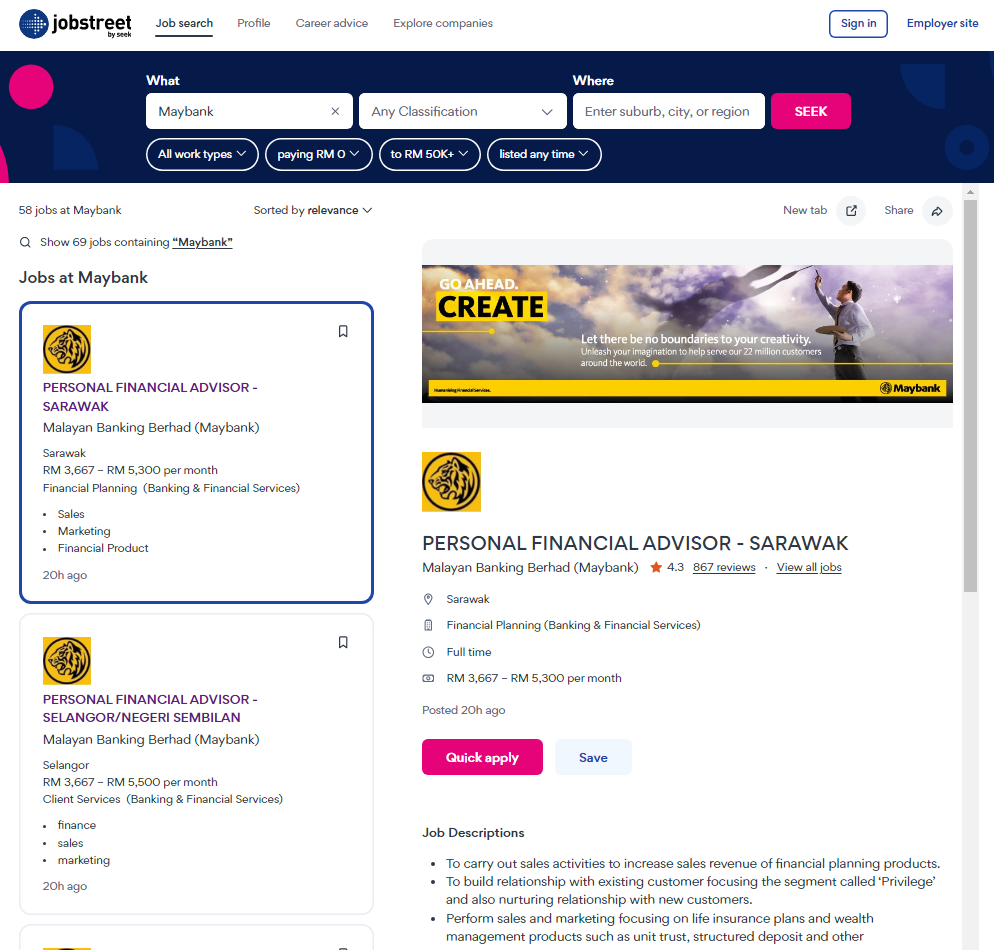Go to the Job search tab
The image size is (994, 950).
(184, 23)
